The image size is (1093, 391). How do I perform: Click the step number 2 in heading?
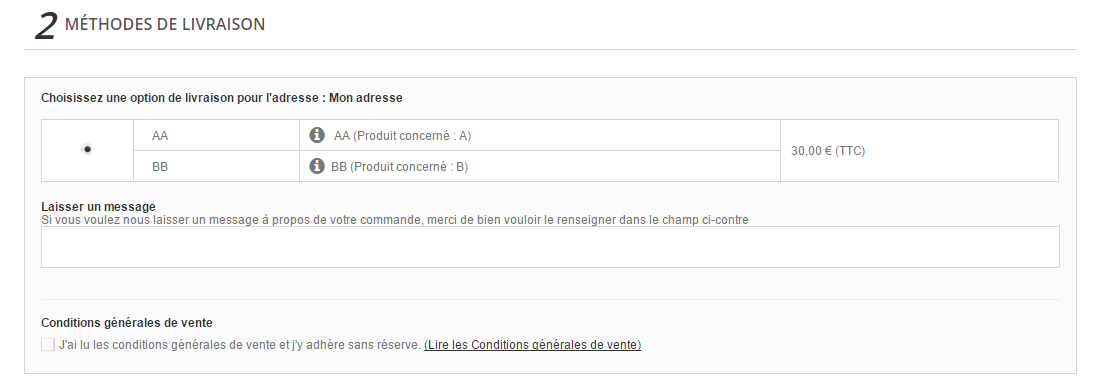click(x=45, y=26)
